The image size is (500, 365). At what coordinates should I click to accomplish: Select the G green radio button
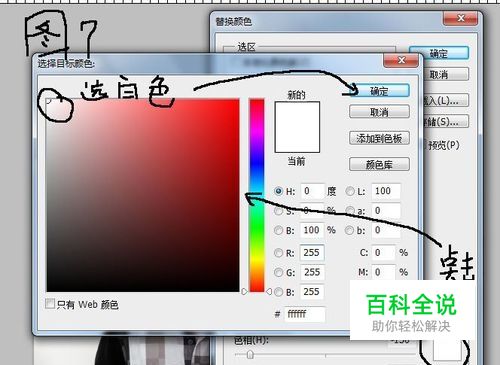point(278,272)
